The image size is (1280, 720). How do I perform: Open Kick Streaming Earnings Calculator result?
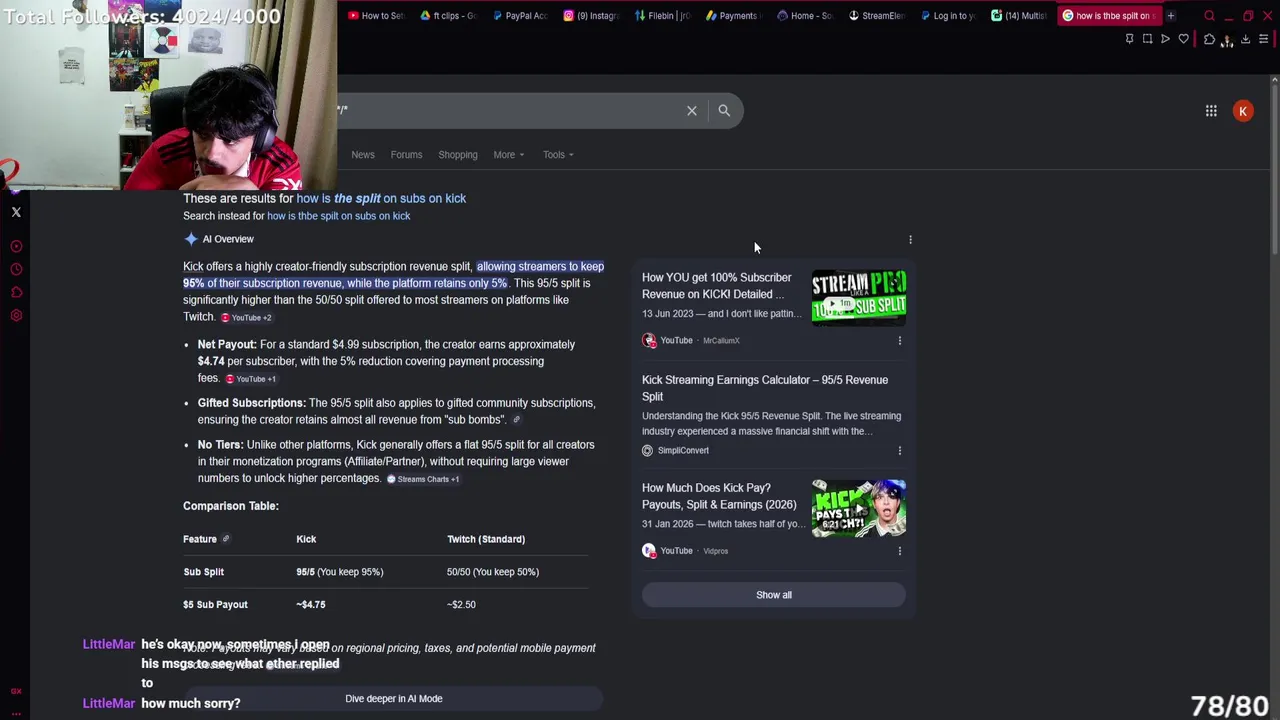pyautogui.click(x=765, y=388)
